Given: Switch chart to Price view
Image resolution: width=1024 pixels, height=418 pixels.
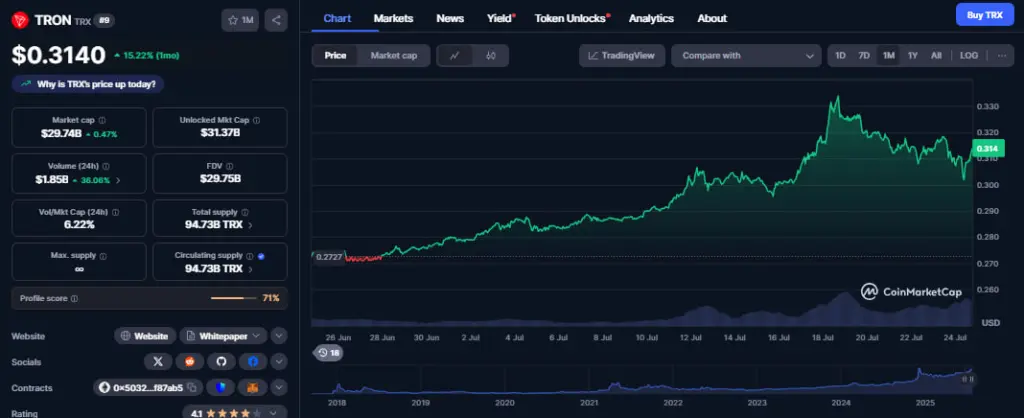Looking at the screenshot, I should 336,56.
